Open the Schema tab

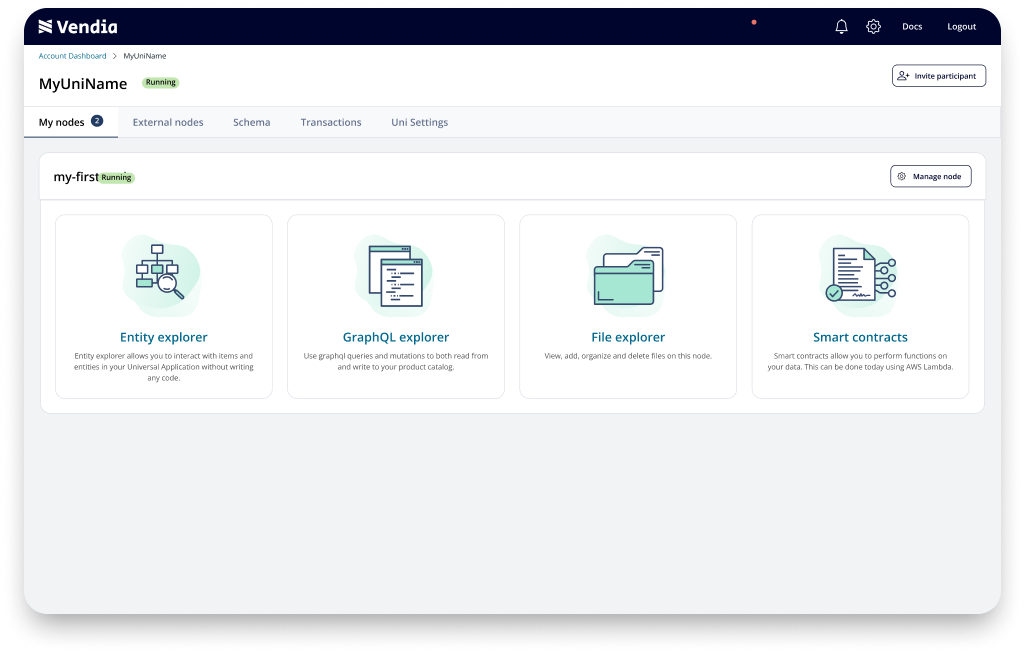pyautogui.click(x=252, y=122)
